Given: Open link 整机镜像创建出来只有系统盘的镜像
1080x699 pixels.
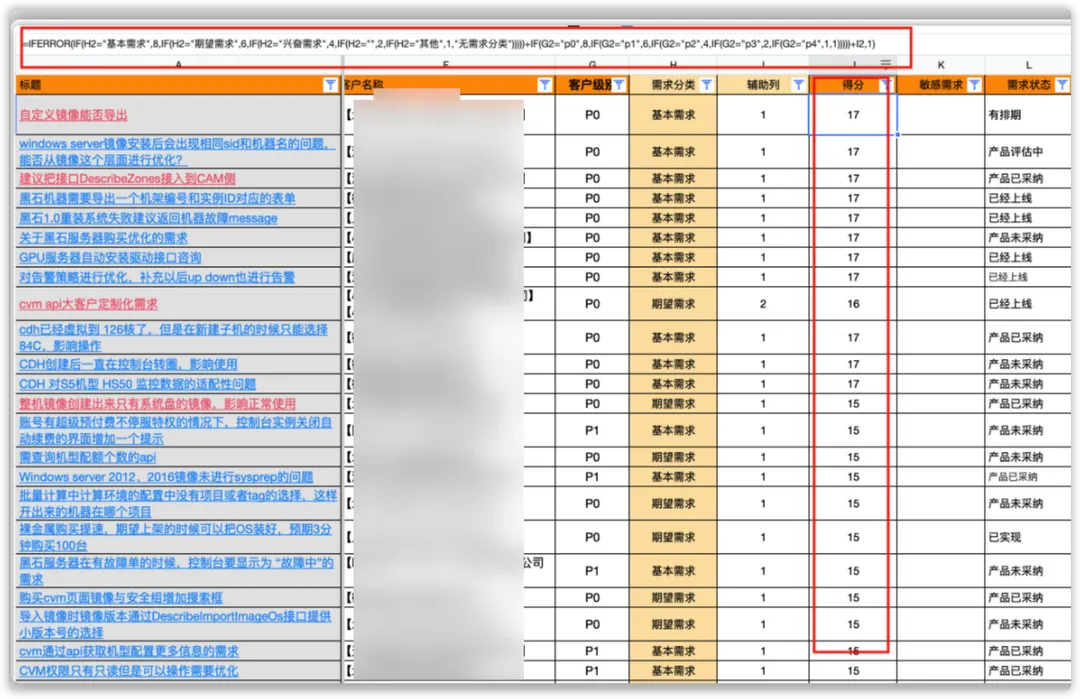Looking at the screenshot, I should (x=158, y=404).
